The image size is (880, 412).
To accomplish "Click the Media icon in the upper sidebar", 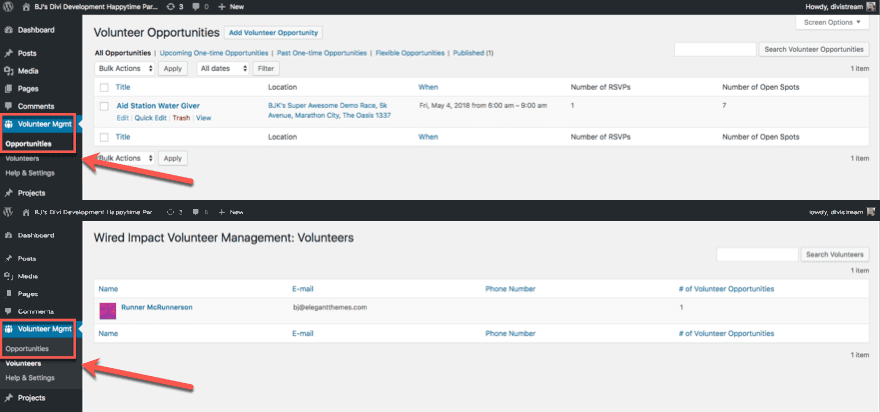I will (x=9, y=71).
